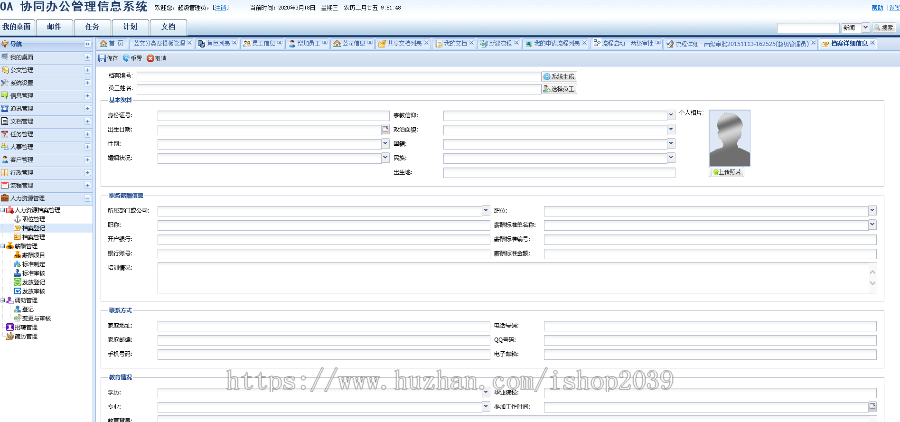
Task: Click the 客户管理 person icon in sidebar
Action: [5, 160]
